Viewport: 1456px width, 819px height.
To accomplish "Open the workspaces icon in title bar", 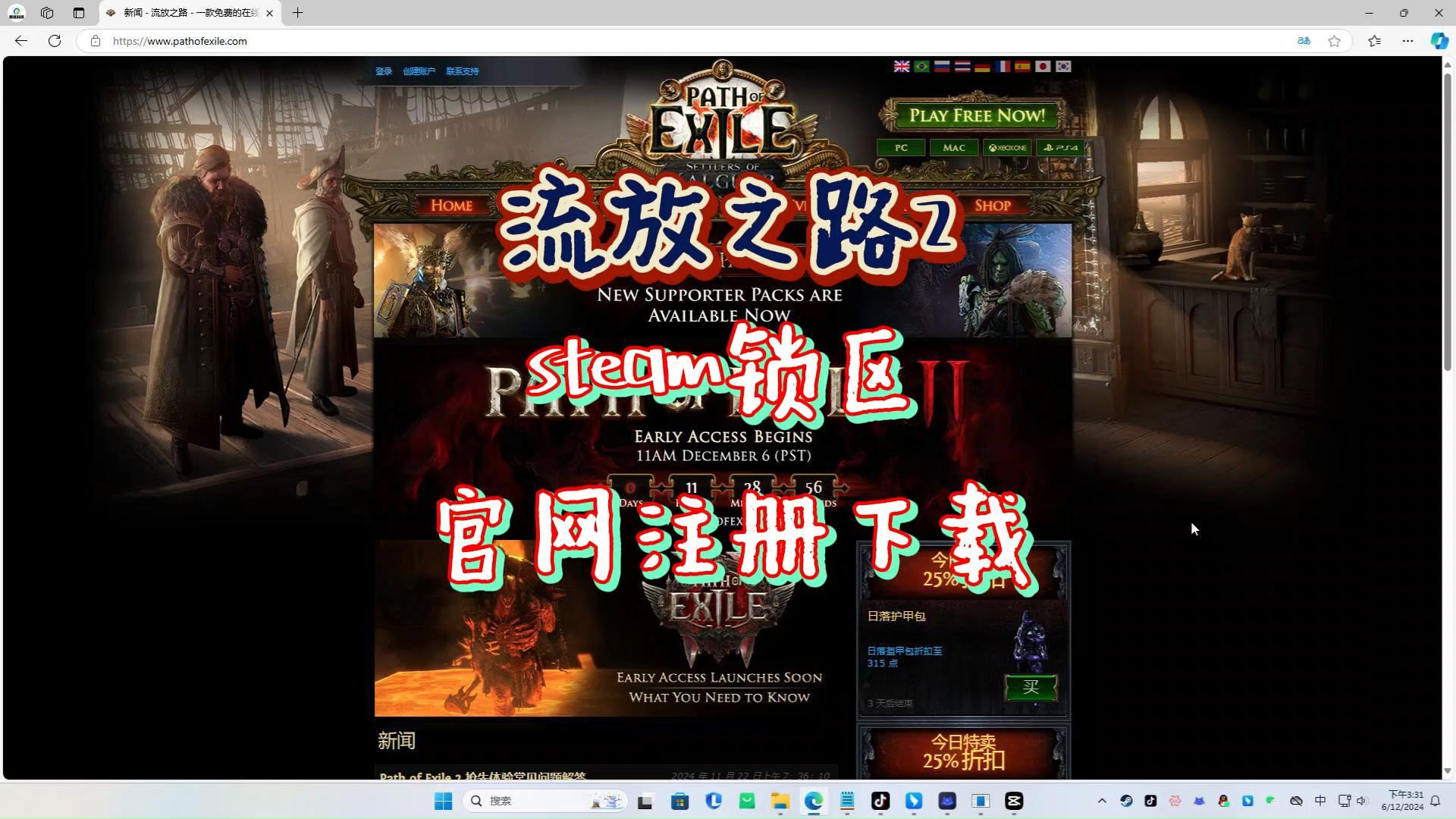I will (x=47, y=13).
